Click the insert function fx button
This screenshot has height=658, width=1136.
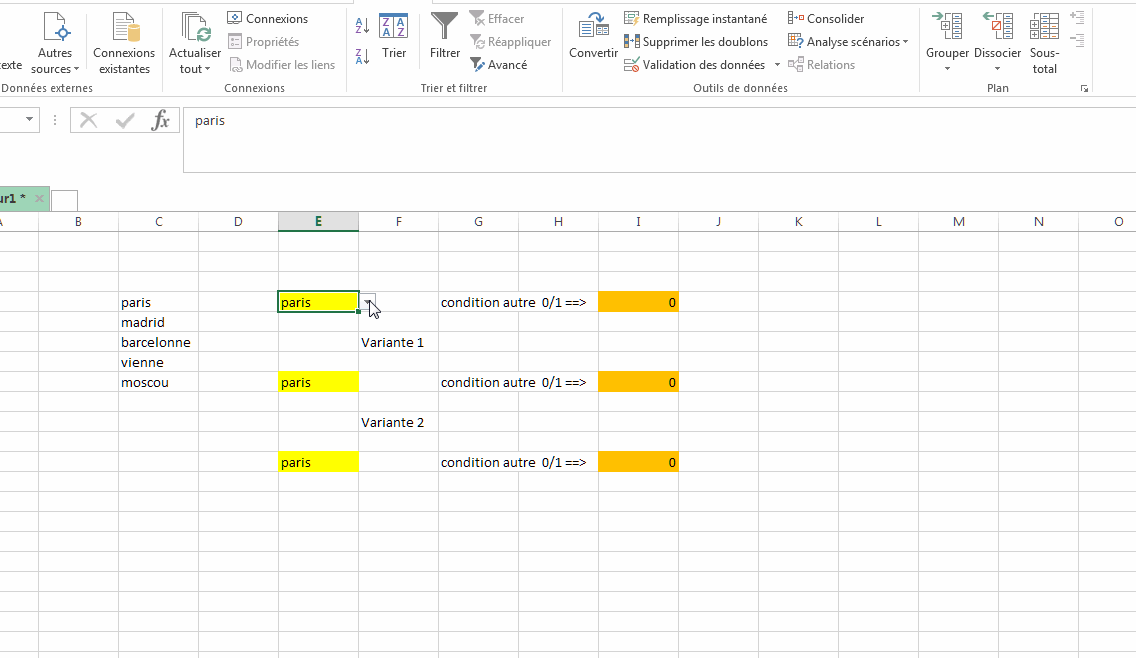tap(160, 121)
